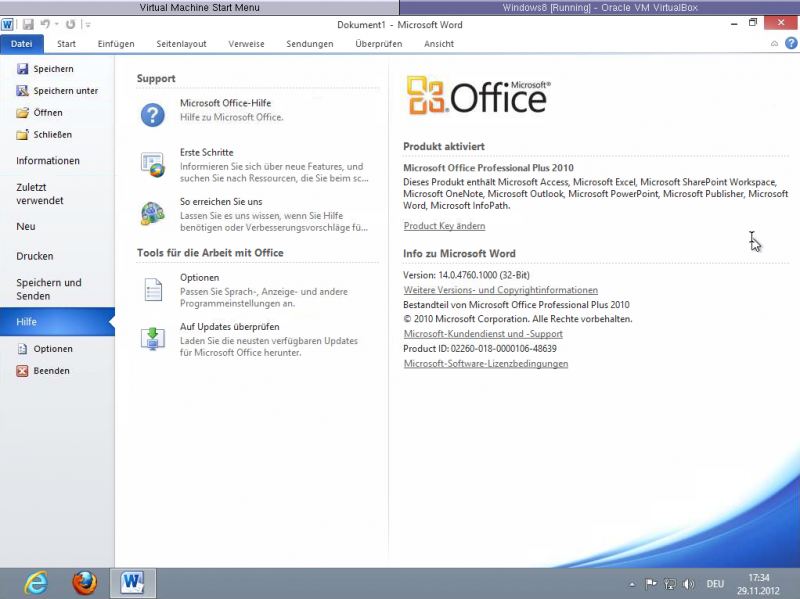The height and width of the screenshot is (599, 800).
Task: Open the Verweise ribbon tab
Action: click(x=246, y=44)
